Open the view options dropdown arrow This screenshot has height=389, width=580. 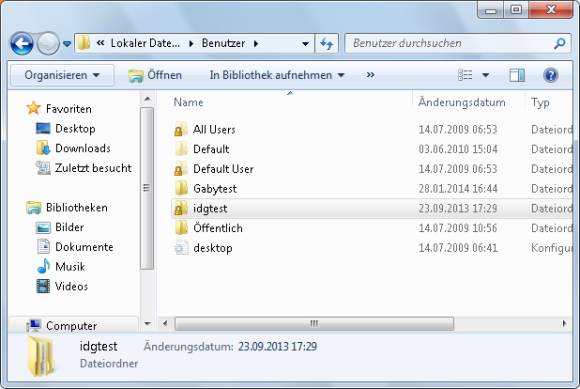coord(486,75)
